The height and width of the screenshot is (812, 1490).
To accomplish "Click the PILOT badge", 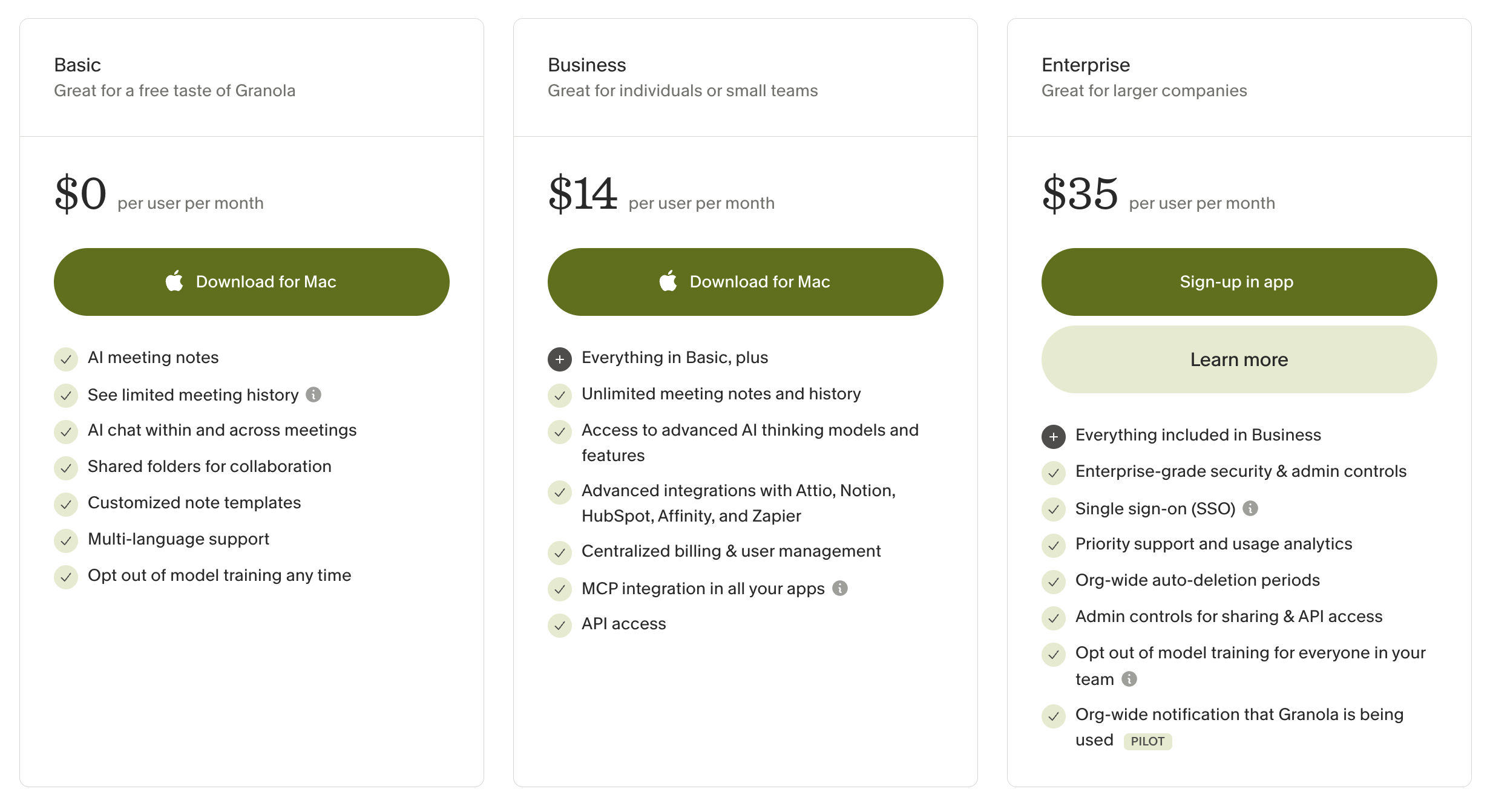I will (x=1148, y=741).
